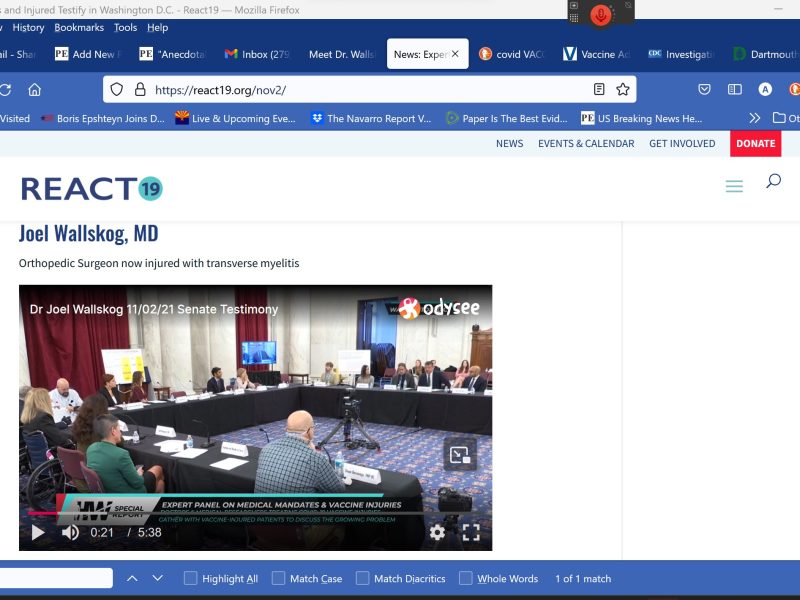Jump to the previous find match arrow
Image resolution: width=800 pixels, height=600 pixels.
132,578
